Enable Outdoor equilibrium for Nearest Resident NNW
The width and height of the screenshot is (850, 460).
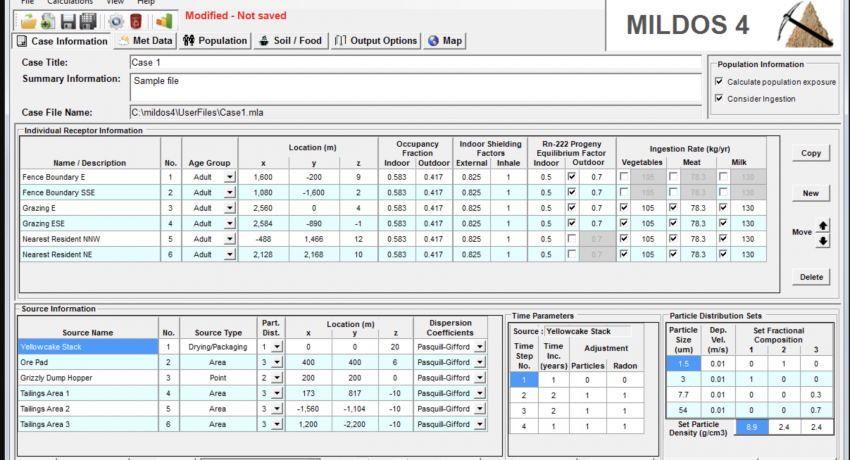click(x=571, y=238)
